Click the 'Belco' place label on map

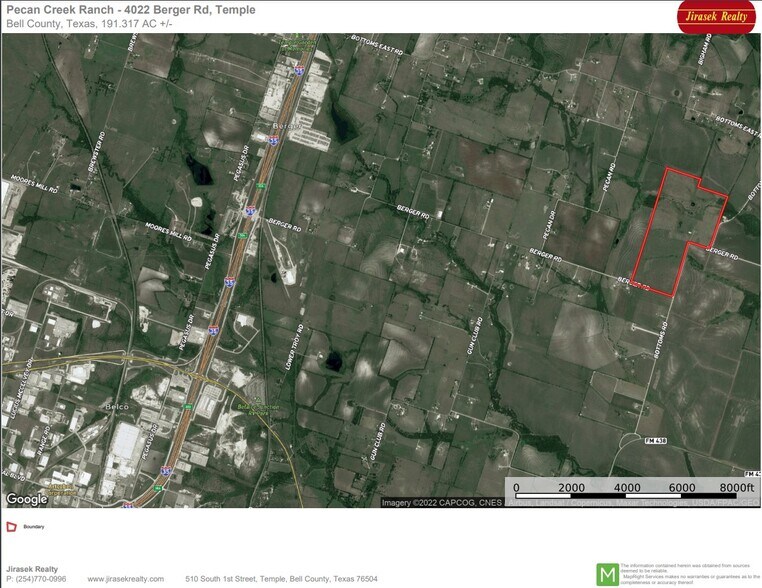pos(117,406)
